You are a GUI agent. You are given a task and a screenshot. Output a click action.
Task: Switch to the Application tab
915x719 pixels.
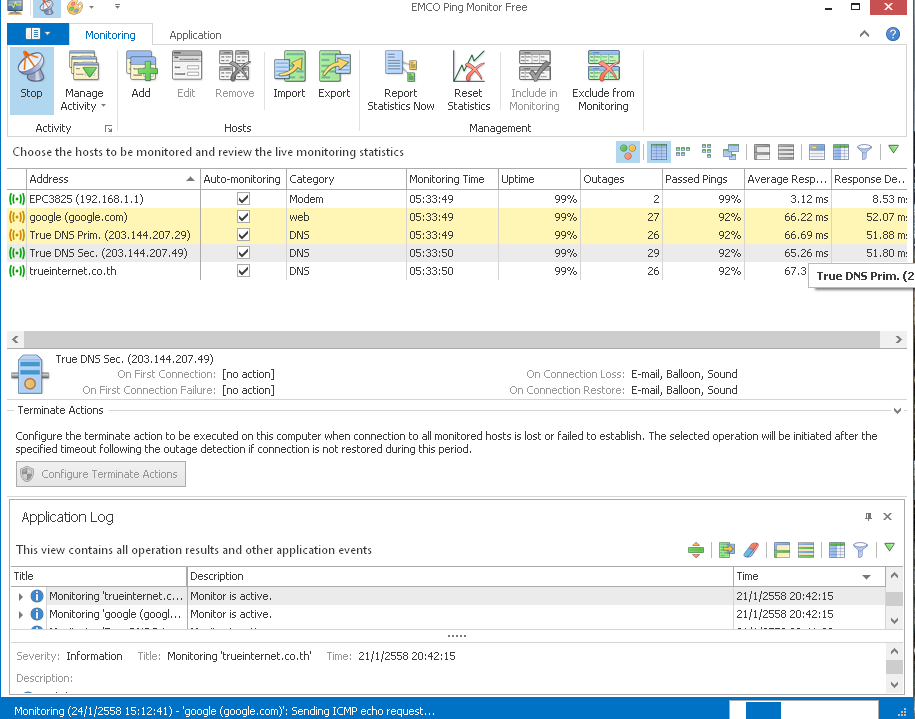pyautogui.click(x=195, y=35)
